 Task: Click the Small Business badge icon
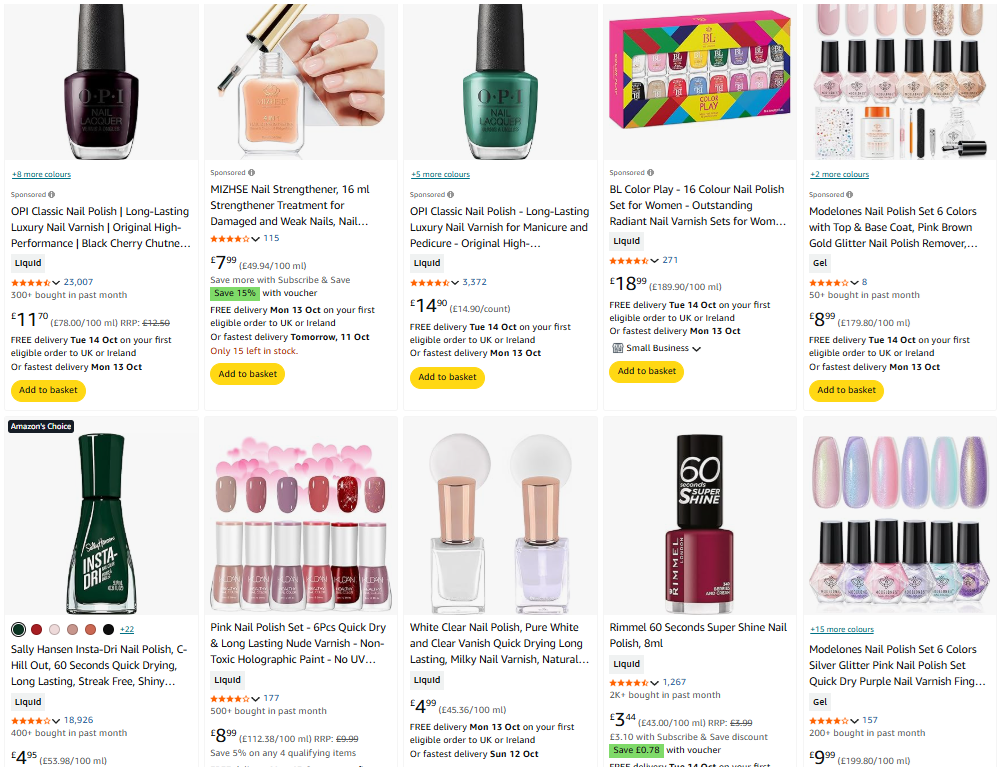click(617, 348)
